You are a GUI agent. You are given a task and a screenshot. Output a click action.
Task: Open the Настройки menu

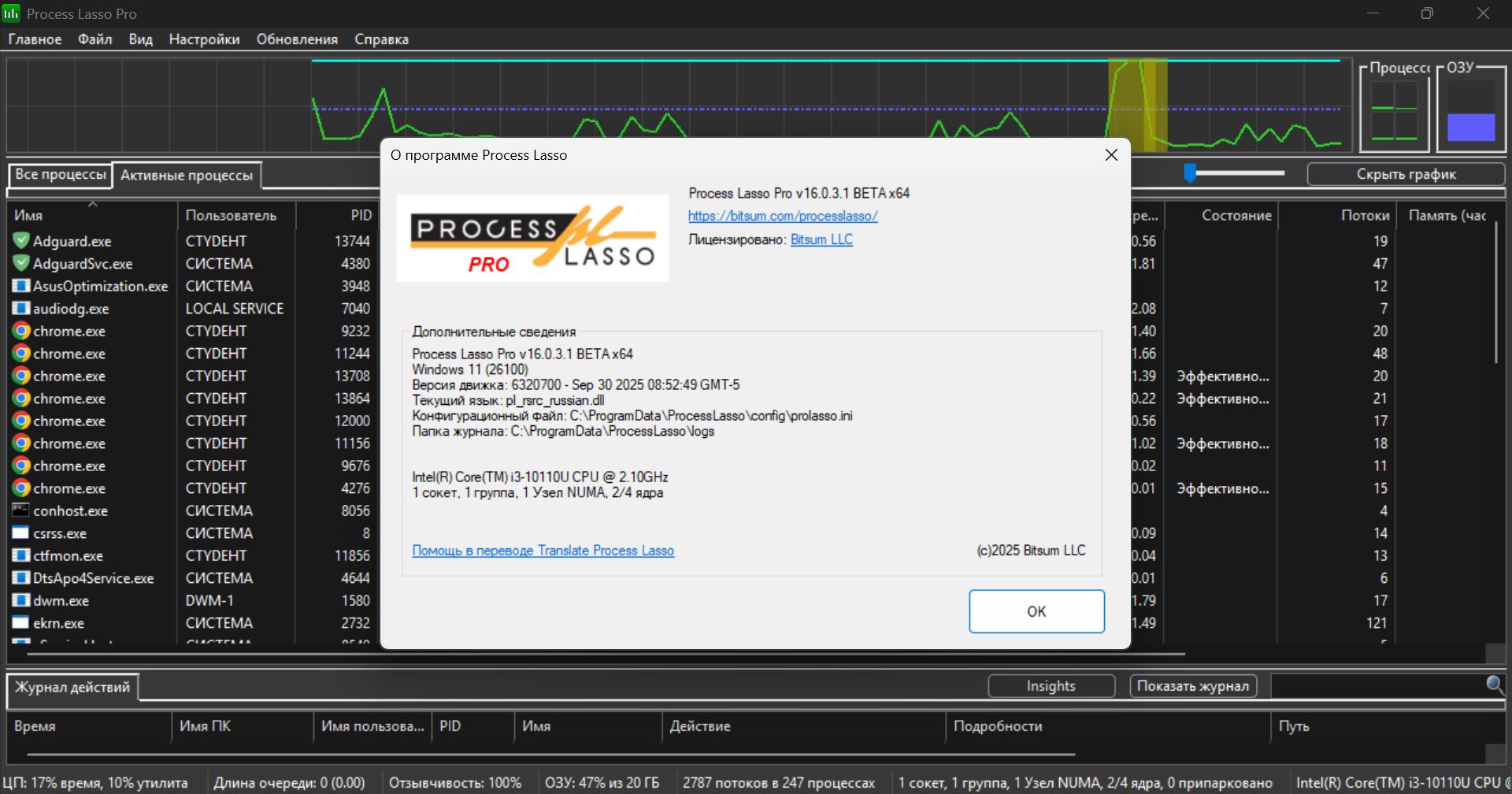click(x=204, y=39)
